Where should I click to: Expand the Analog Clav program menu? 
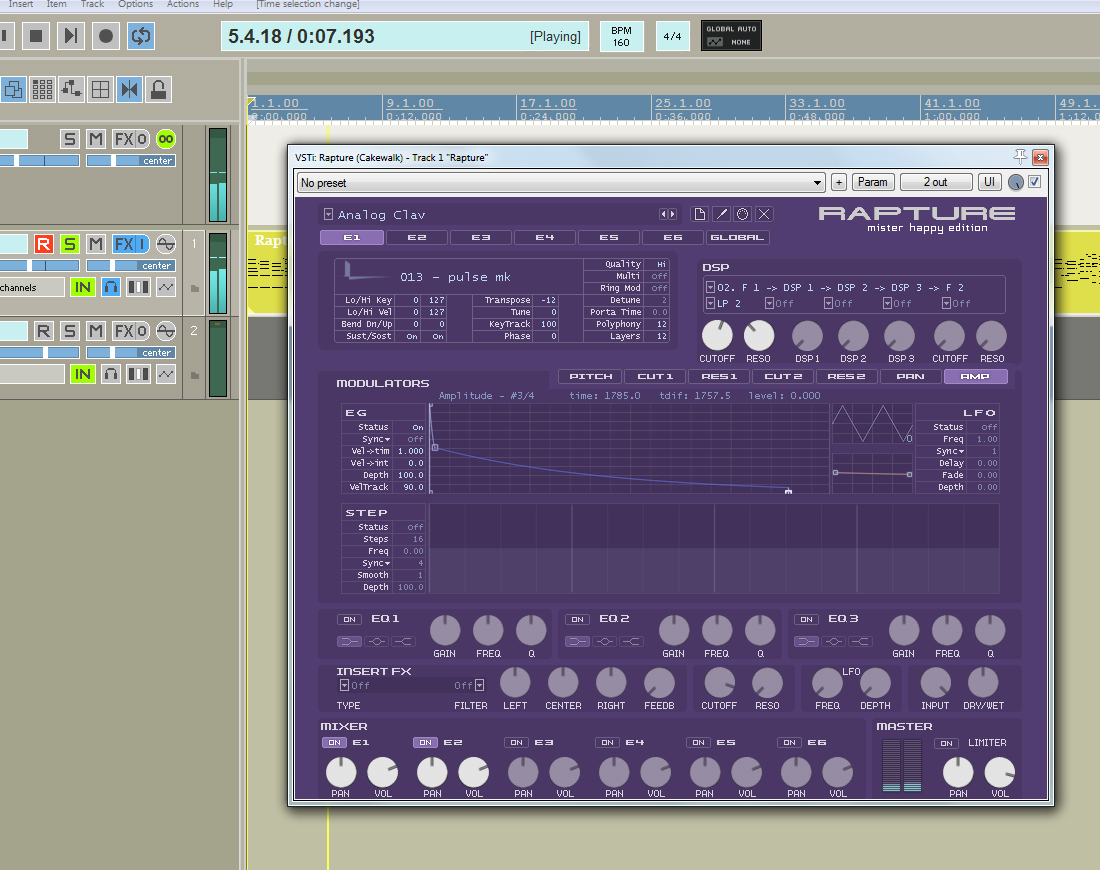328,214
